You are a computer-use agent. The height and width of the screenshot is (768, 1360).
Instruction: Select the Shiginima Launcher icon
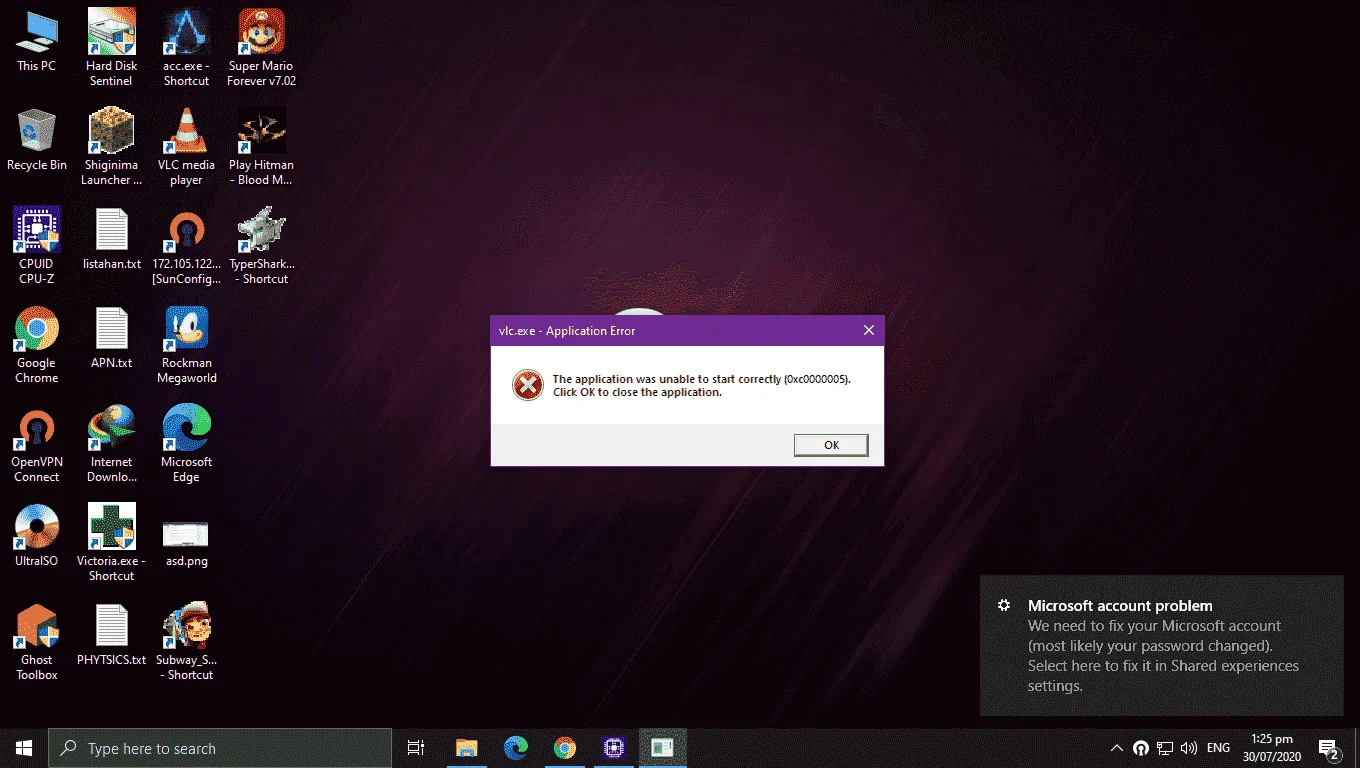click(111, 147)
